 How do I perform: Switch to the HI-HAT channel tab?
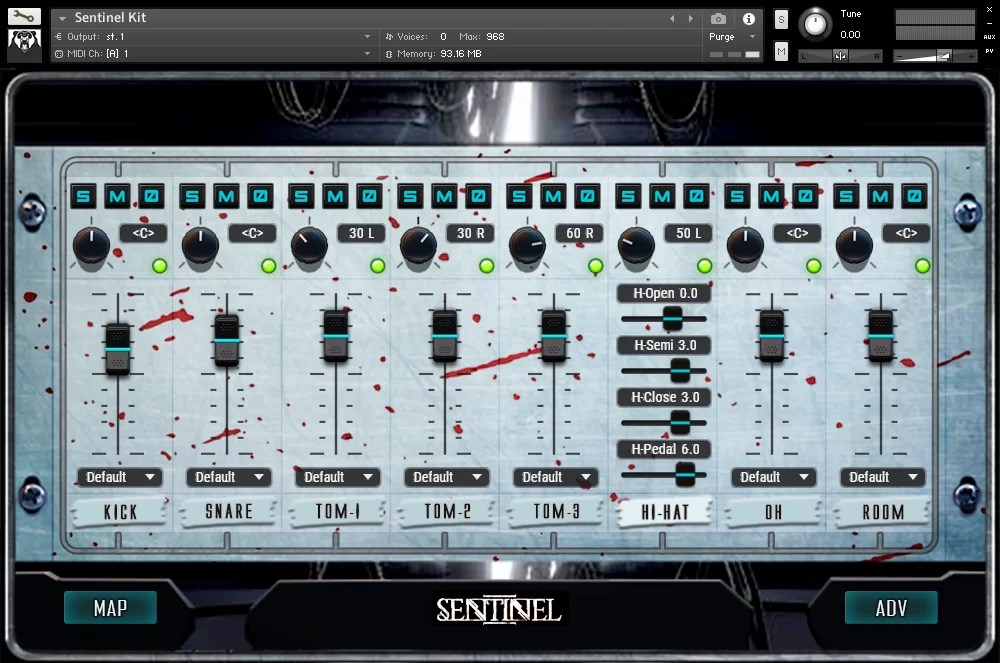click(x=663, y=511)
